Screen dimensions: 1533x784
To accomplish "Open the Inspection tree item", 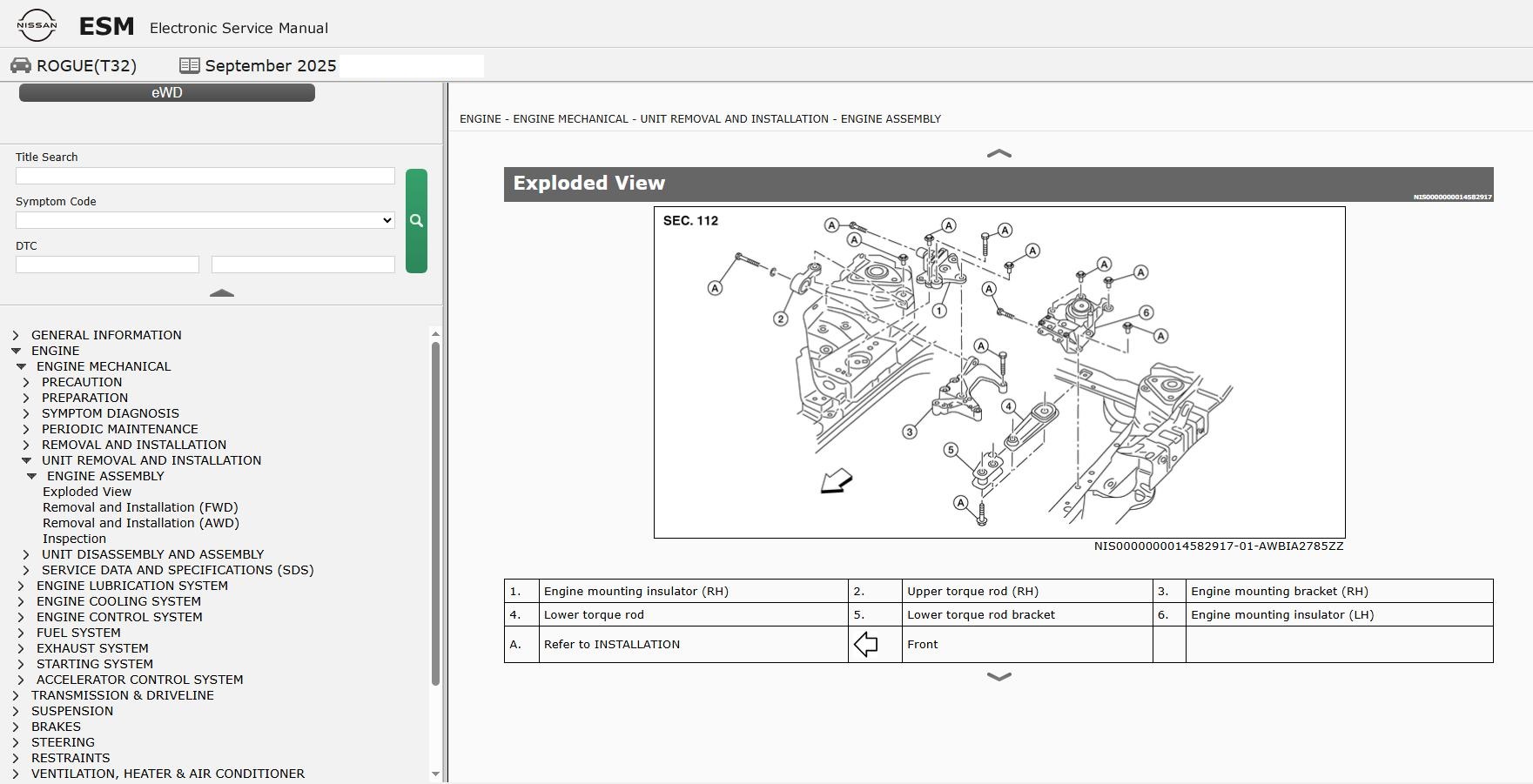I will (x=74, y=539).
